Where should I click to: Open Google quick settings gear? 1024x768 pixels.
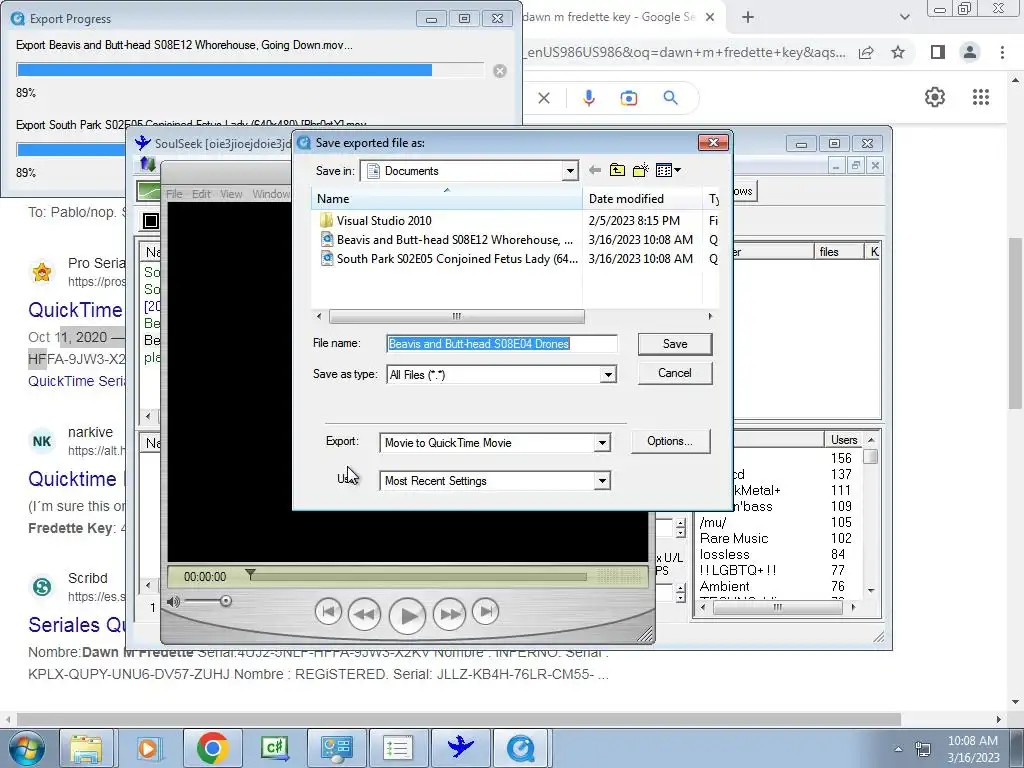(x=935, y=97)
